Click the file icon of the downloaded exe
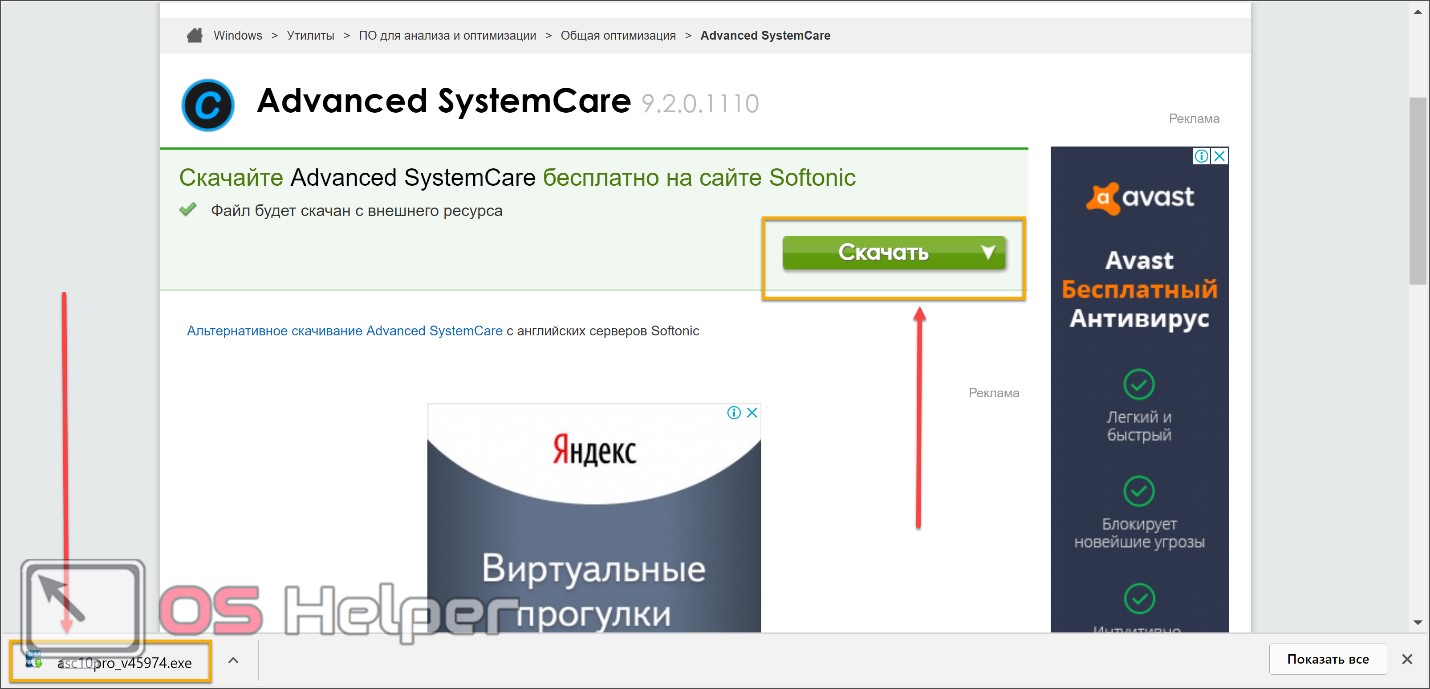This screenshot has height=689, width=1430. [35, 660]
